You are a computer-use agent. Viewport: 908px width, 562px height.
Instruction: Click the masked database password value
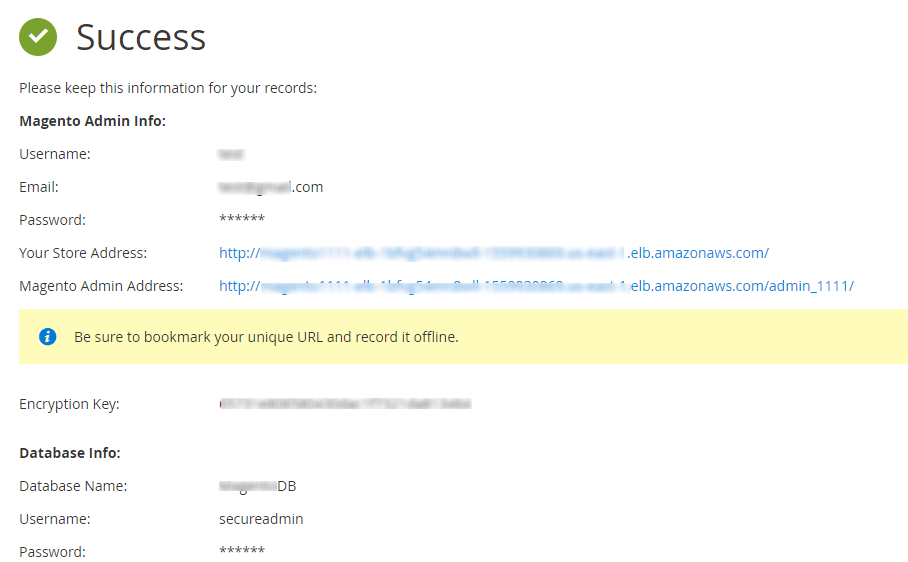(x=241, y=552)
